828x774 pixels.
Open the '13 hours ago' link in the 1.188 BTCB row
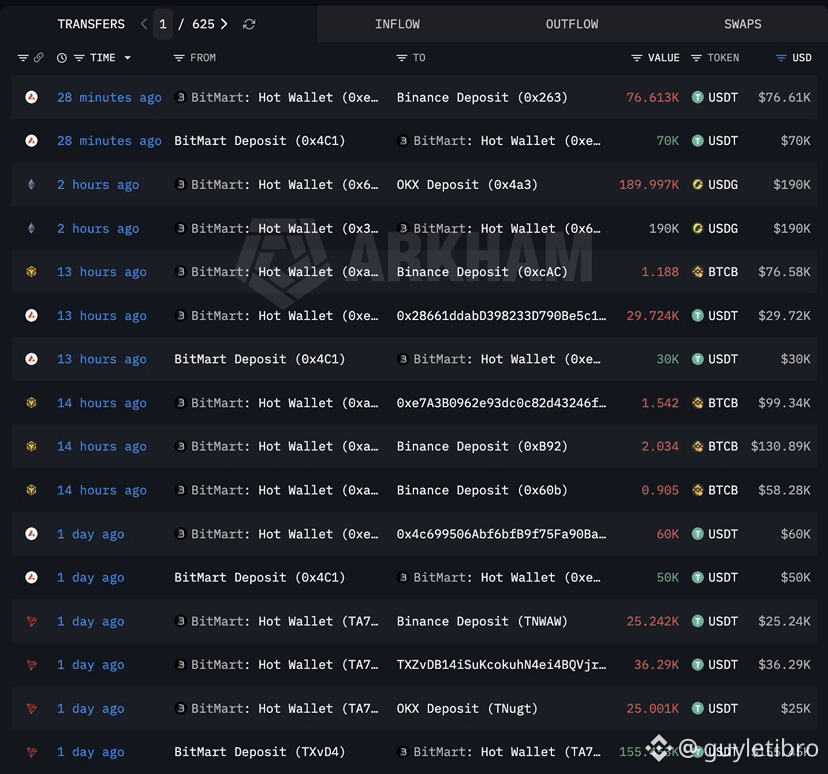point(102,272)
